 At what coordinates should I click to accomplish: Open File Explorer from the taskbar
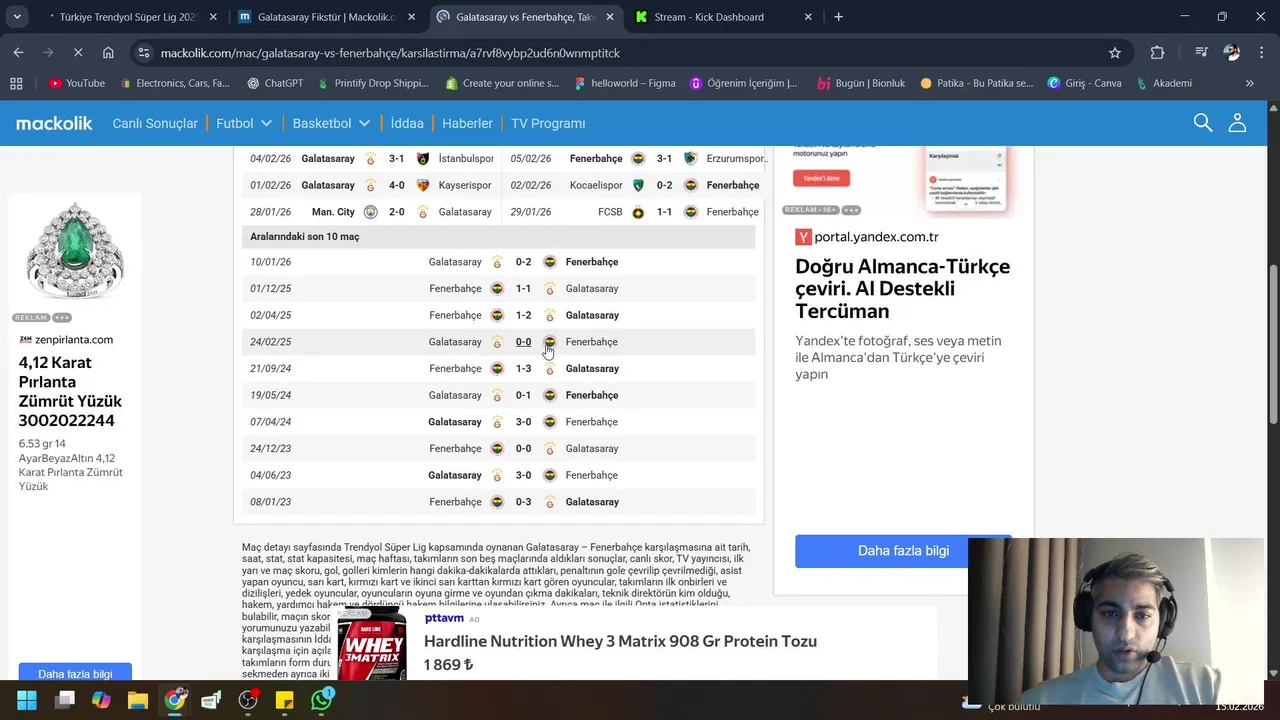pyautogui.click(x=138, y=700)
